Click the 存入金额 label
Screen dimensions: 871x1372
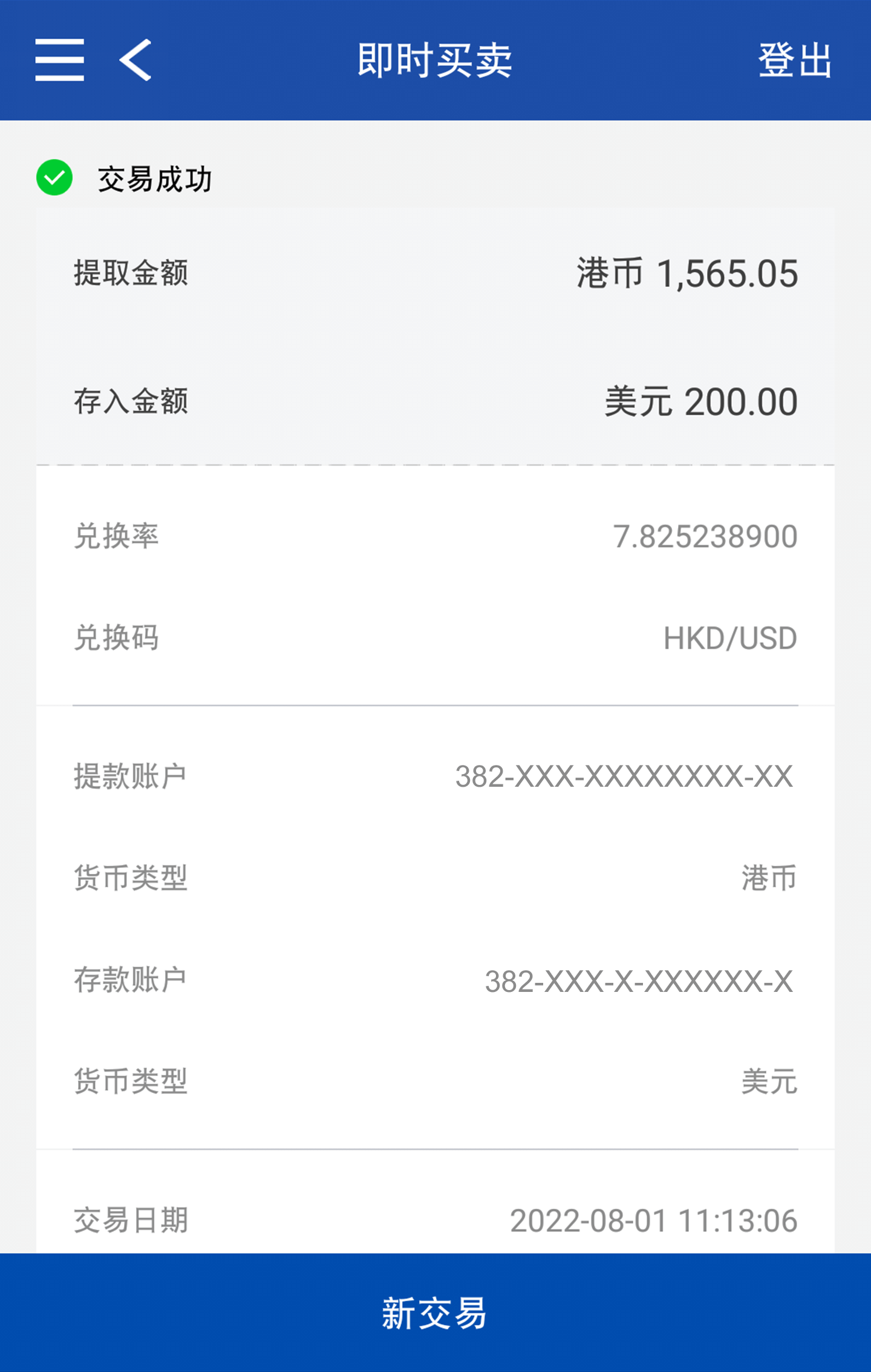pos(131,401)
